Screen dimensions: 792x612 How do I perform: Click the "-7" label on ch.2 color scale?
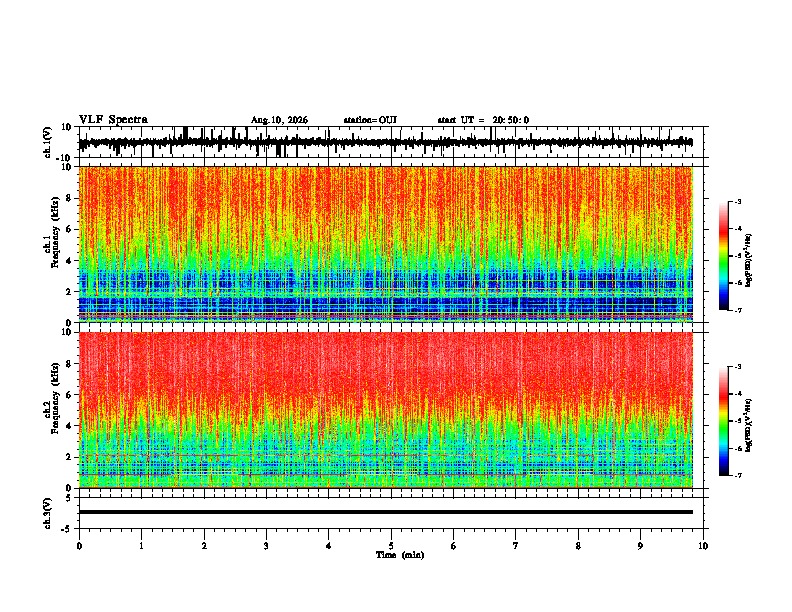pyautogui.click(x=738, y=475)
